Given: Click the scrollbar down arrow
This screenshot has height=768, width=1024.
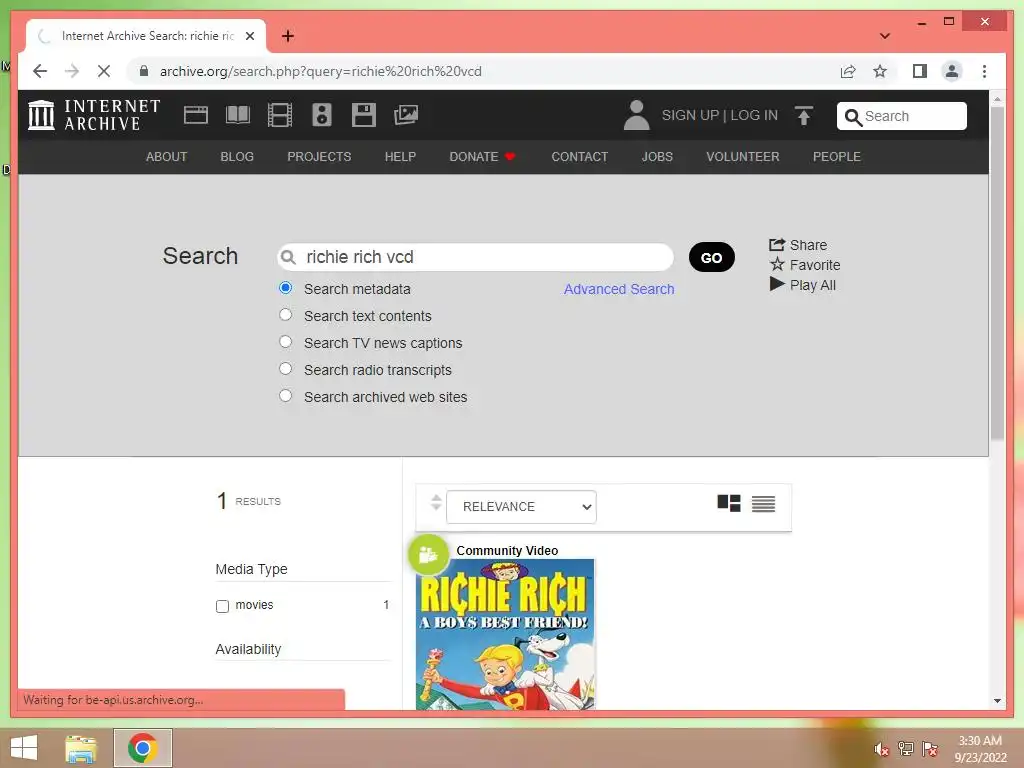Looking at the screenshot, I should [997, 701].
